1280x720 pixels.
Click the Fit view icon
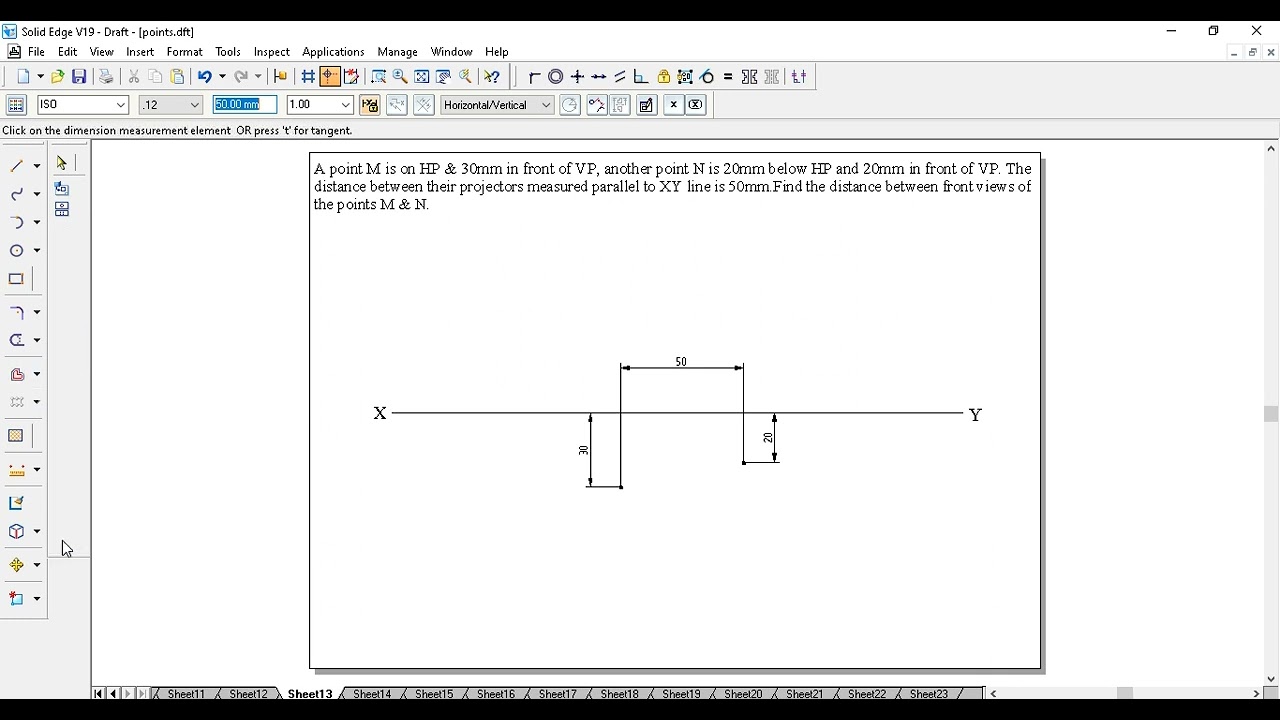(422, 77)
